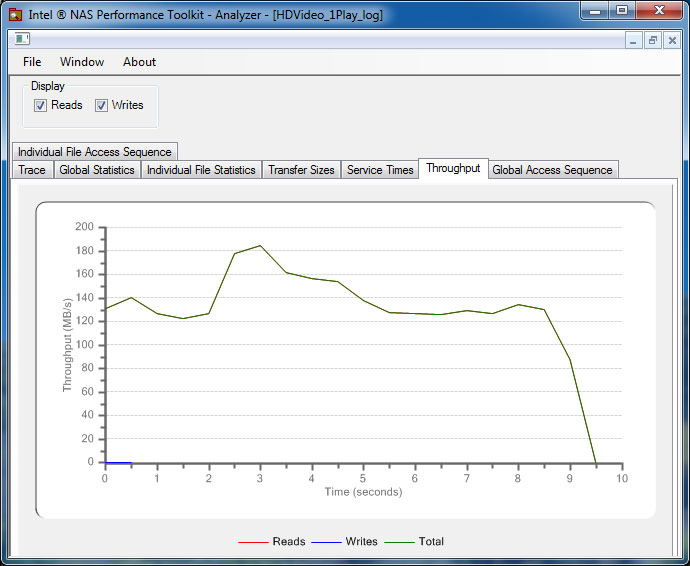Viewport: 690px width, 566px height.
Task: Uncheck the Reads display checkbox
Action: coord(41,105)
